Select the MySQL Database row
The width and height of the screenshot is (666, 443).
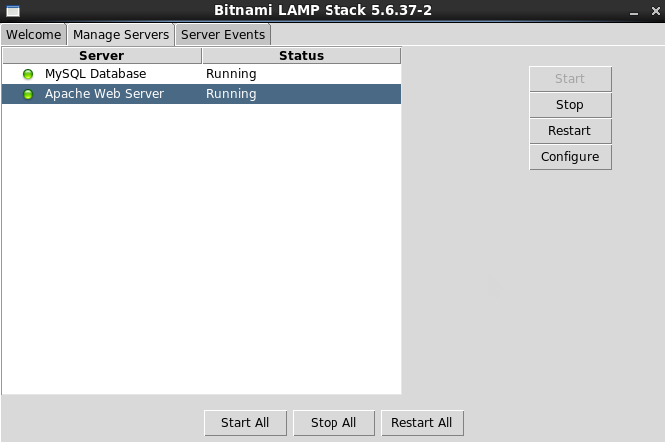coord(201,74)
